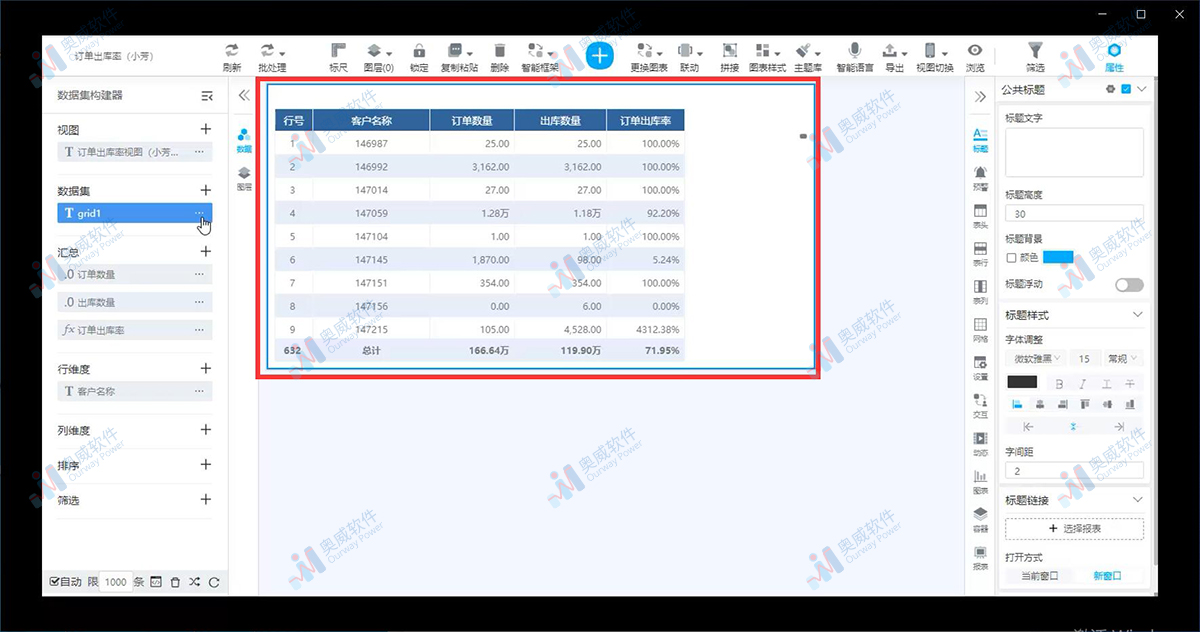
Task: Select the 订单出库率视图 view item
Action: pos(135,152)
